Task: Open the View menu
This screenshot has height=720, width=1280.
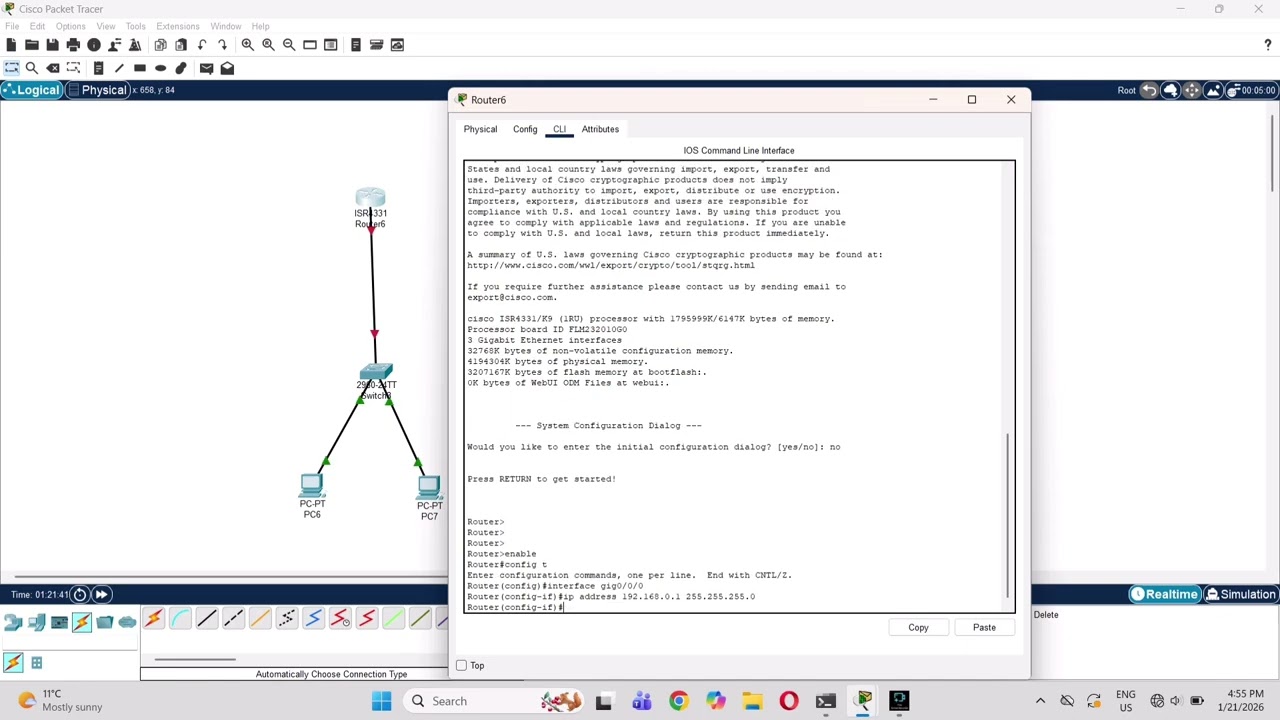Action: (x=105, y=26)
